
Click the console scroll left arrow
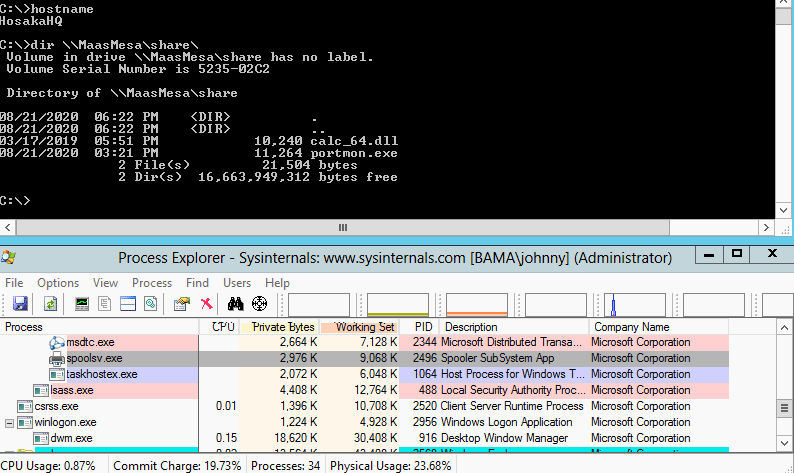point(8,228)
